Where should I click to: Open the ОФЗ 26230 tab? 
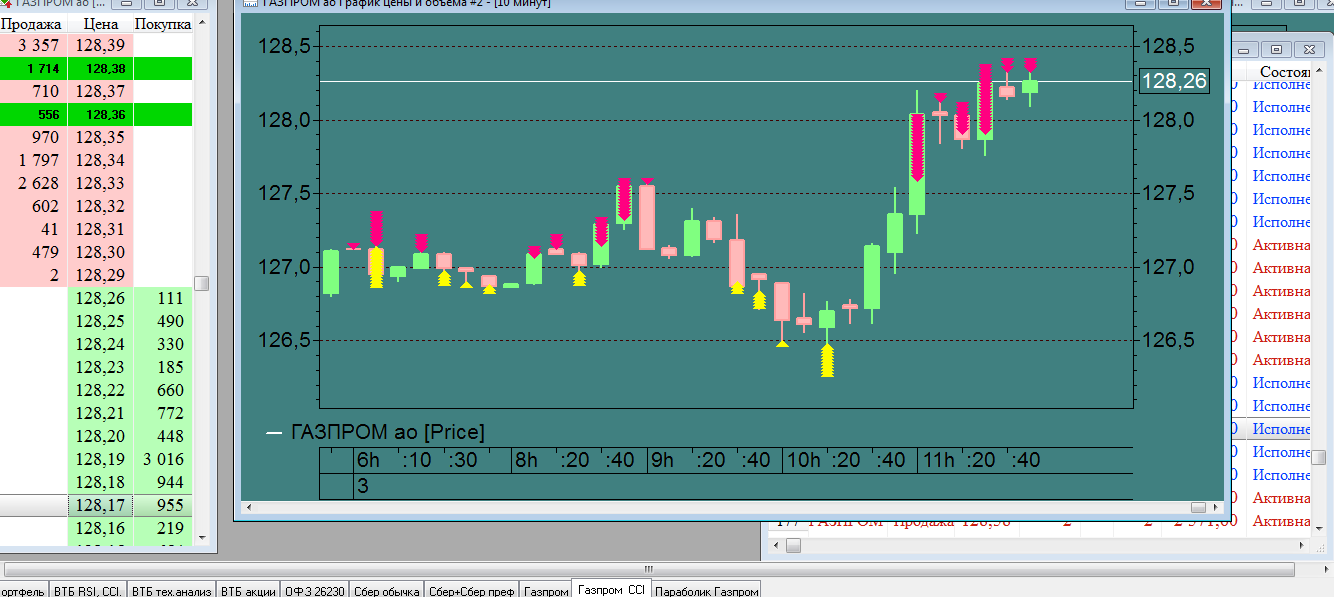(314, 590)
